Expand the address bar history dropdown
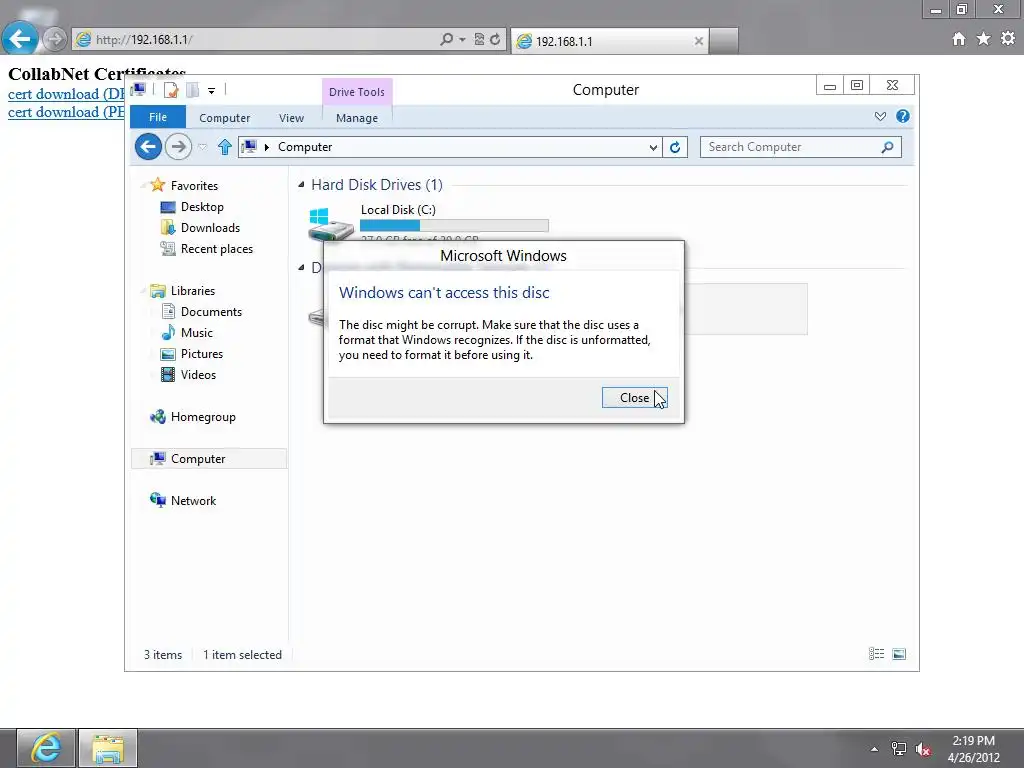This screenshot has height=768, width=1024. click(x=652, y=147)
